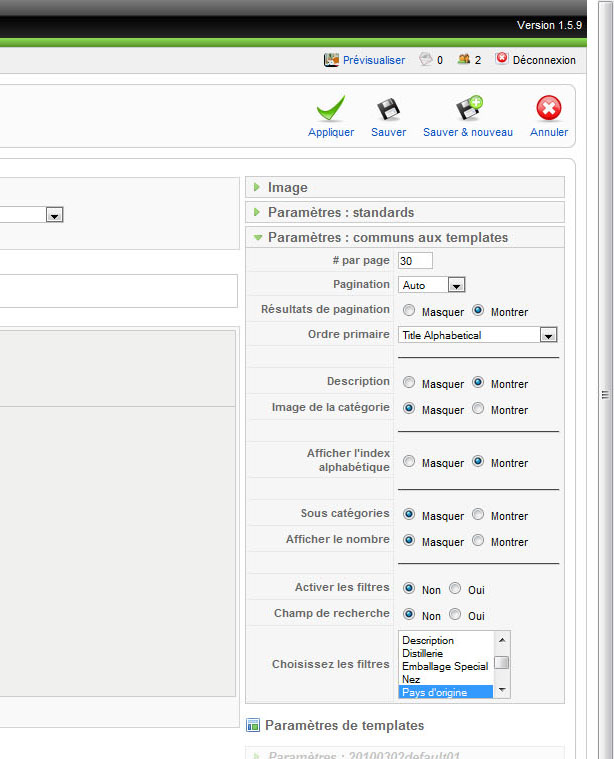614x759 pixels.
Task: Click the filters list scroll up arrow
Action: tap(502, 640)
